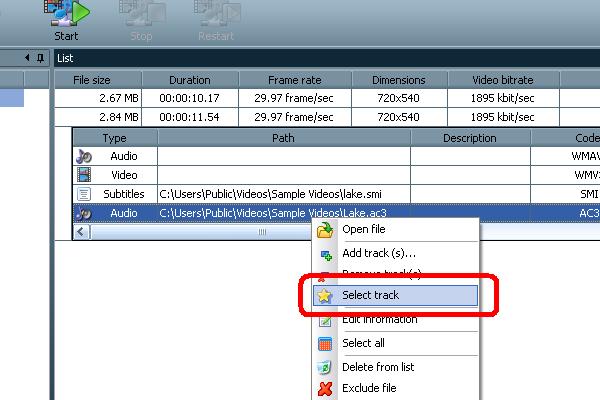This screenshot has width=600, height=400.
Task: Choose Select all from context menu
Action: click(x=364, y=343)
